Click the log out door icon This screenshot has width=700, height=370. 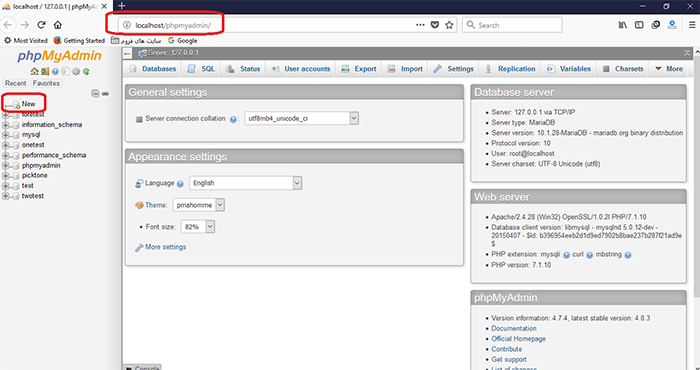pyautogui.click(x=44, y=71)
